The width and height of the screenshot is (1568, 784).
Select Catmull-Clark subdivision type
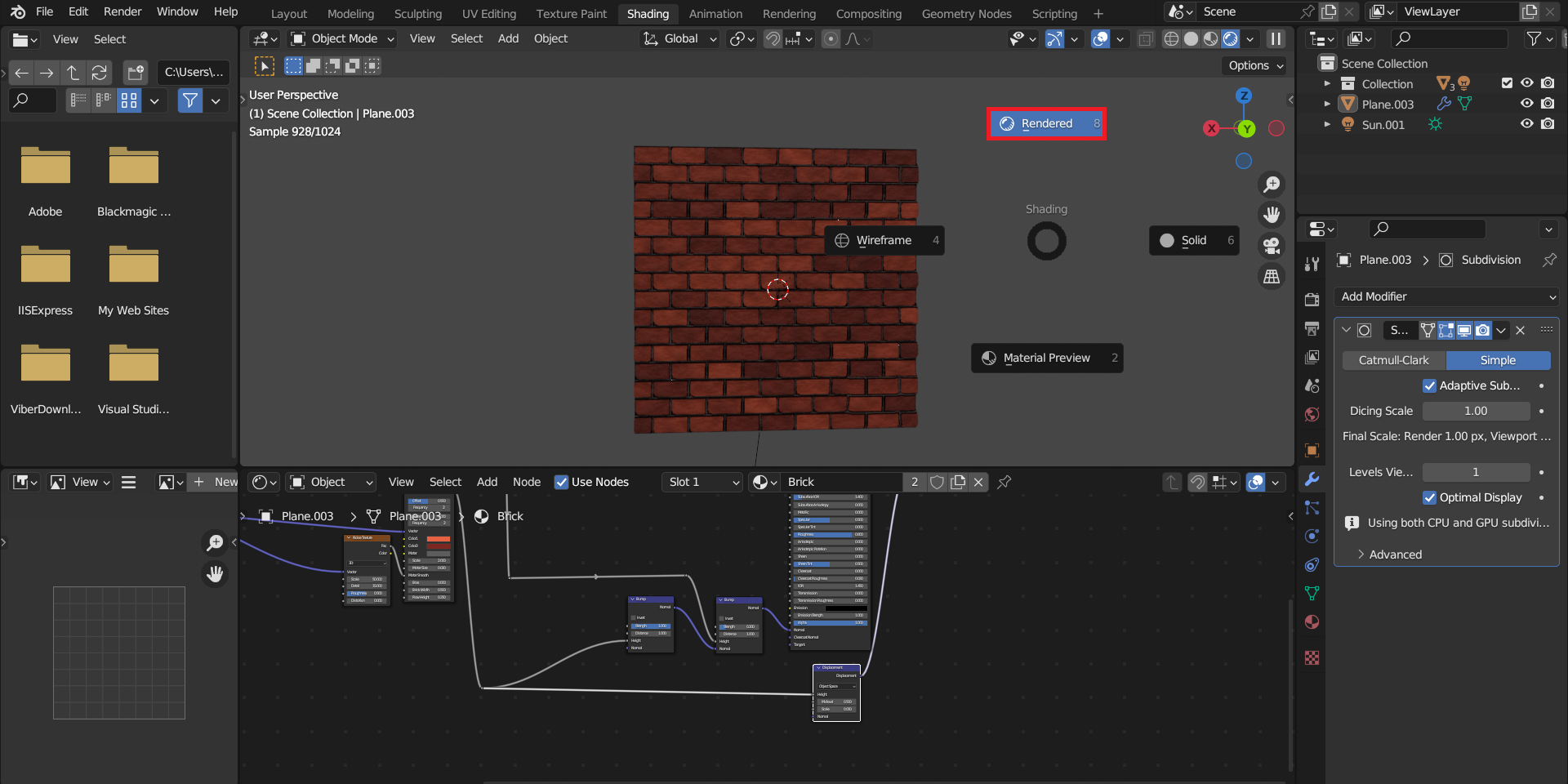(x=1393, y=360)
